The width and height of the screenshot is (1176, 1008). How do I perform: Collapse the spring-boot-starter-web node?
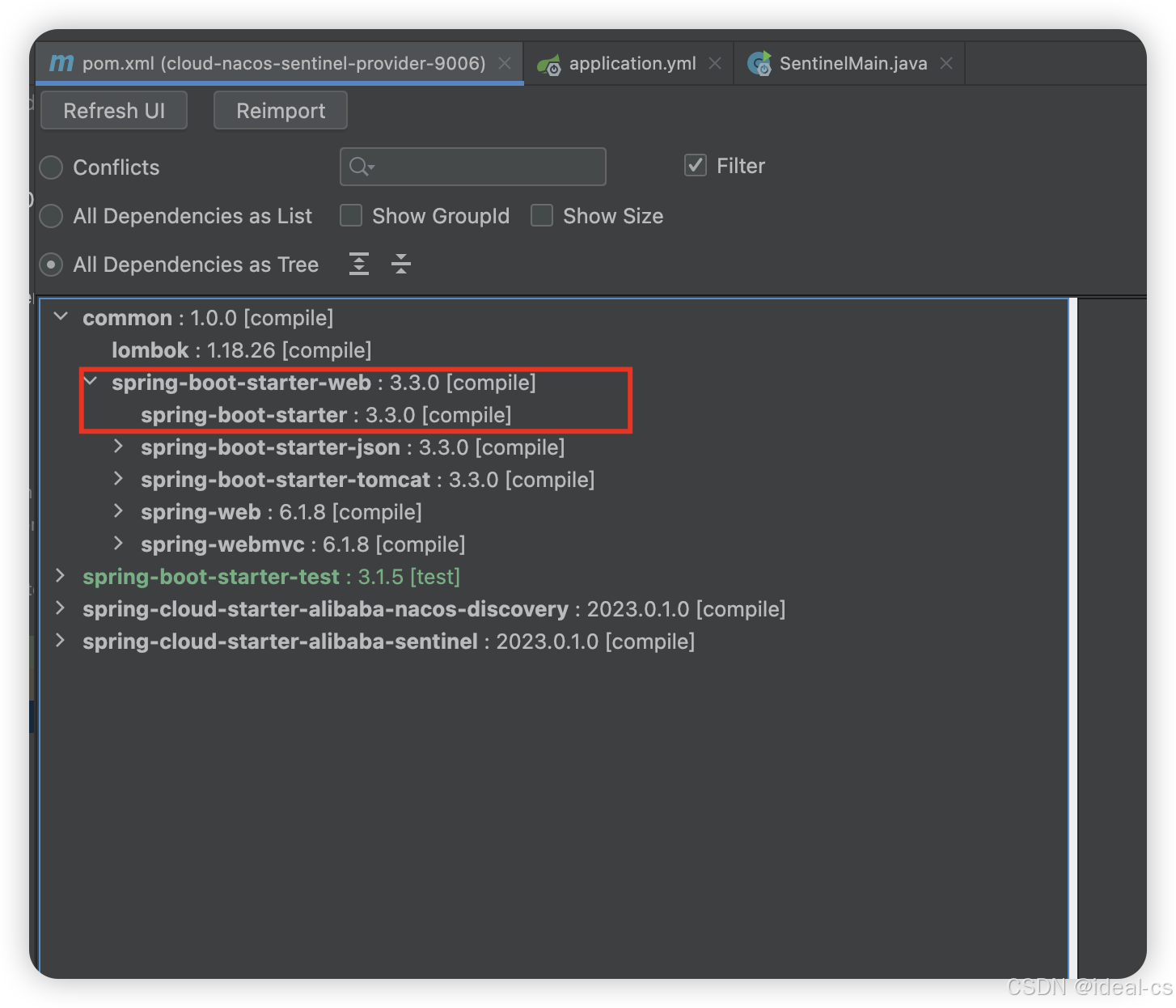[90, 381]
